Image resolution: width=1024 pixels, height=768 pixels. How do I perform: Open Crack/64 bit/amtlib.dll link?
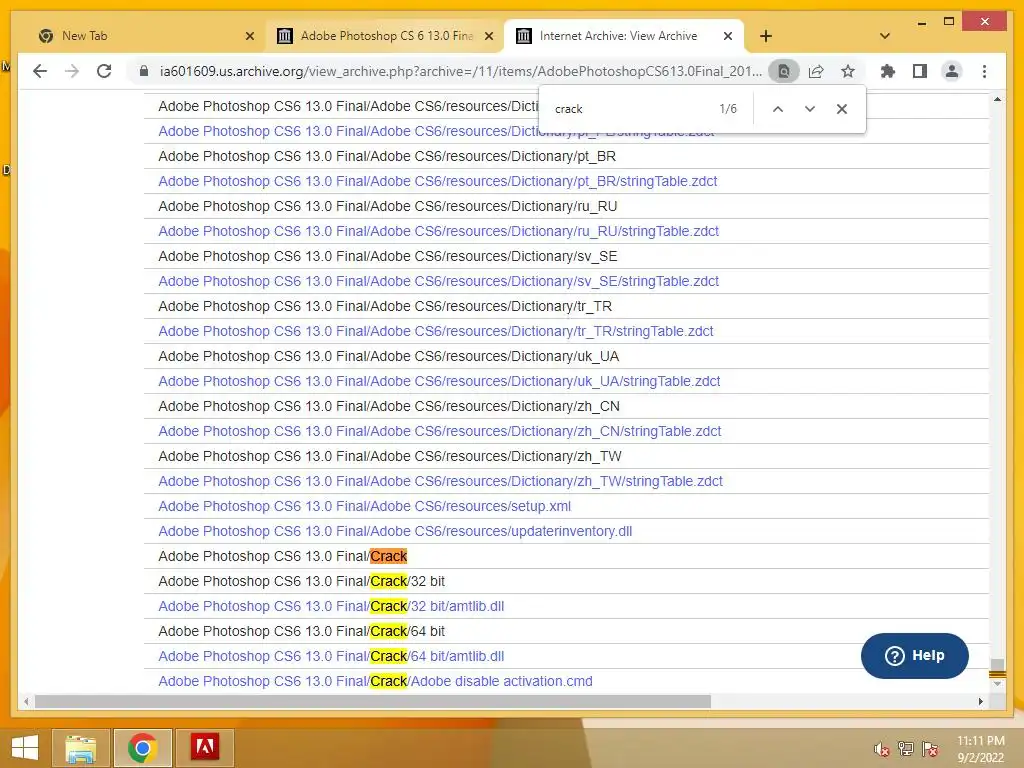[331, 656]
